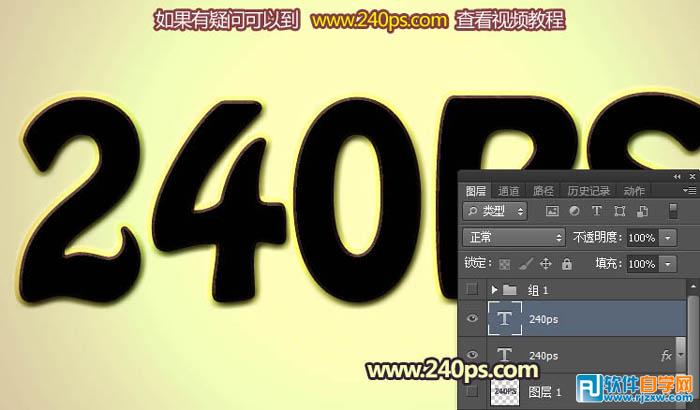700x410 pixels.
Task: Select the highlighted 240ps text layer thumbnail
Action: tap(504, 318)
